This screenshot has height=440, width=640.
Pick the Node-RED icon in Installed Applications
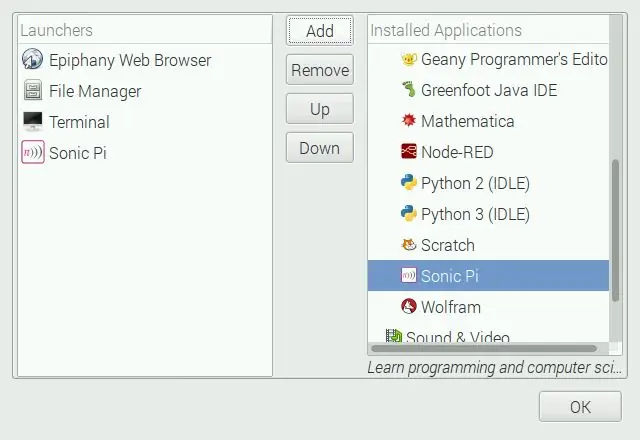click(x=409, y=151)
